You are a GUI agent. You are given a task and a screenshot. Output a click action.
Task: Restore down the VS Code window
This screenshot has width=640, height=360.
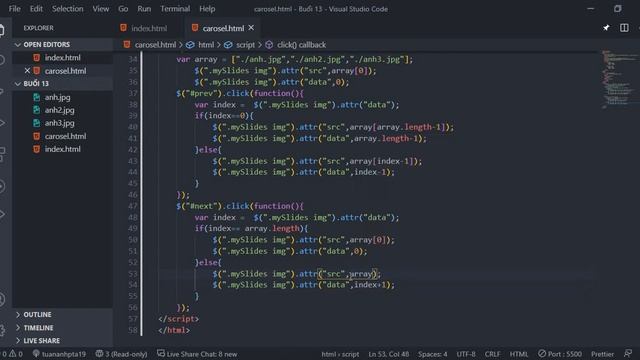pyautogui.click(x=618, y=9)
